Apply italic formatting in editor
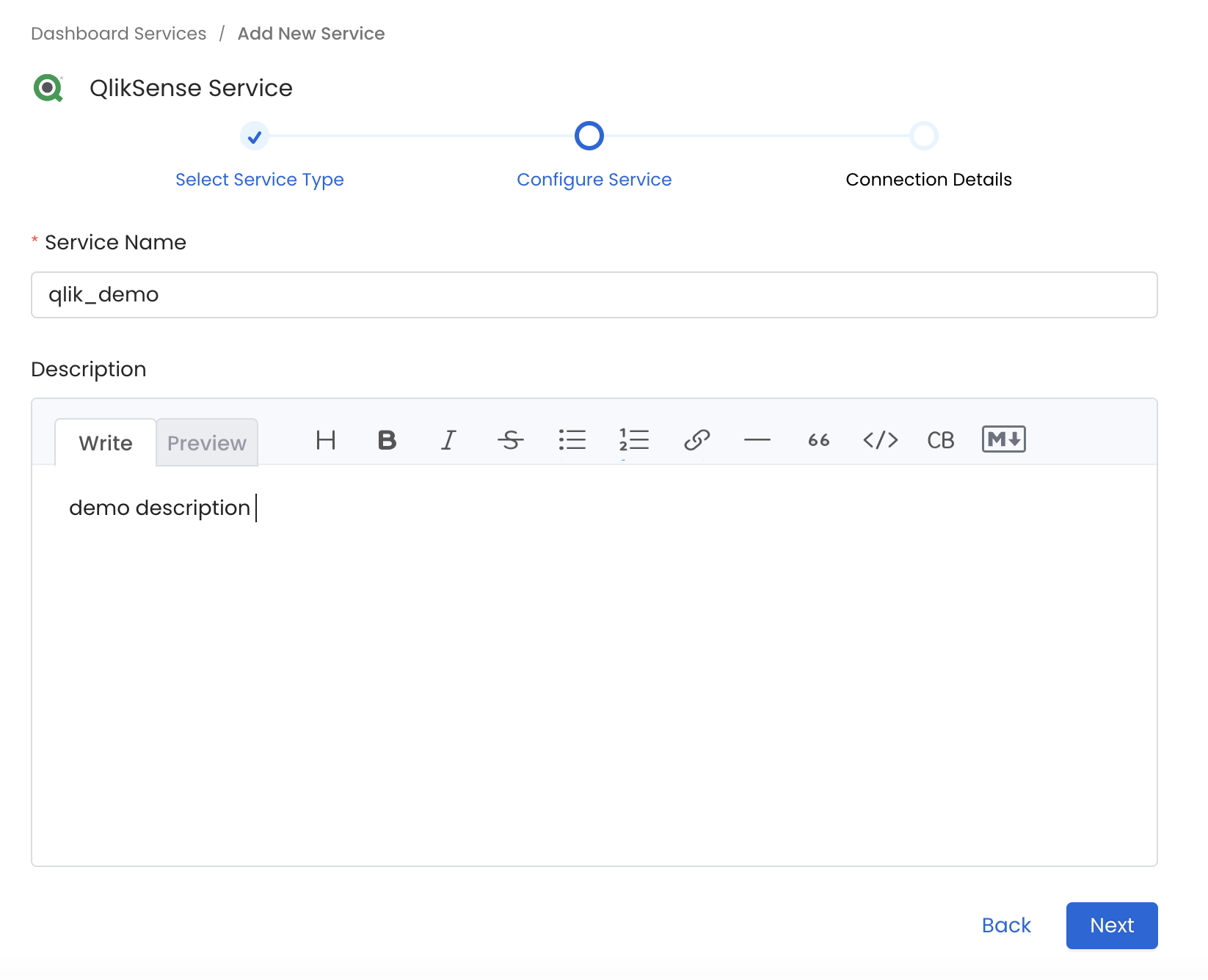1208x980 pixels. (x=448, y=440)
